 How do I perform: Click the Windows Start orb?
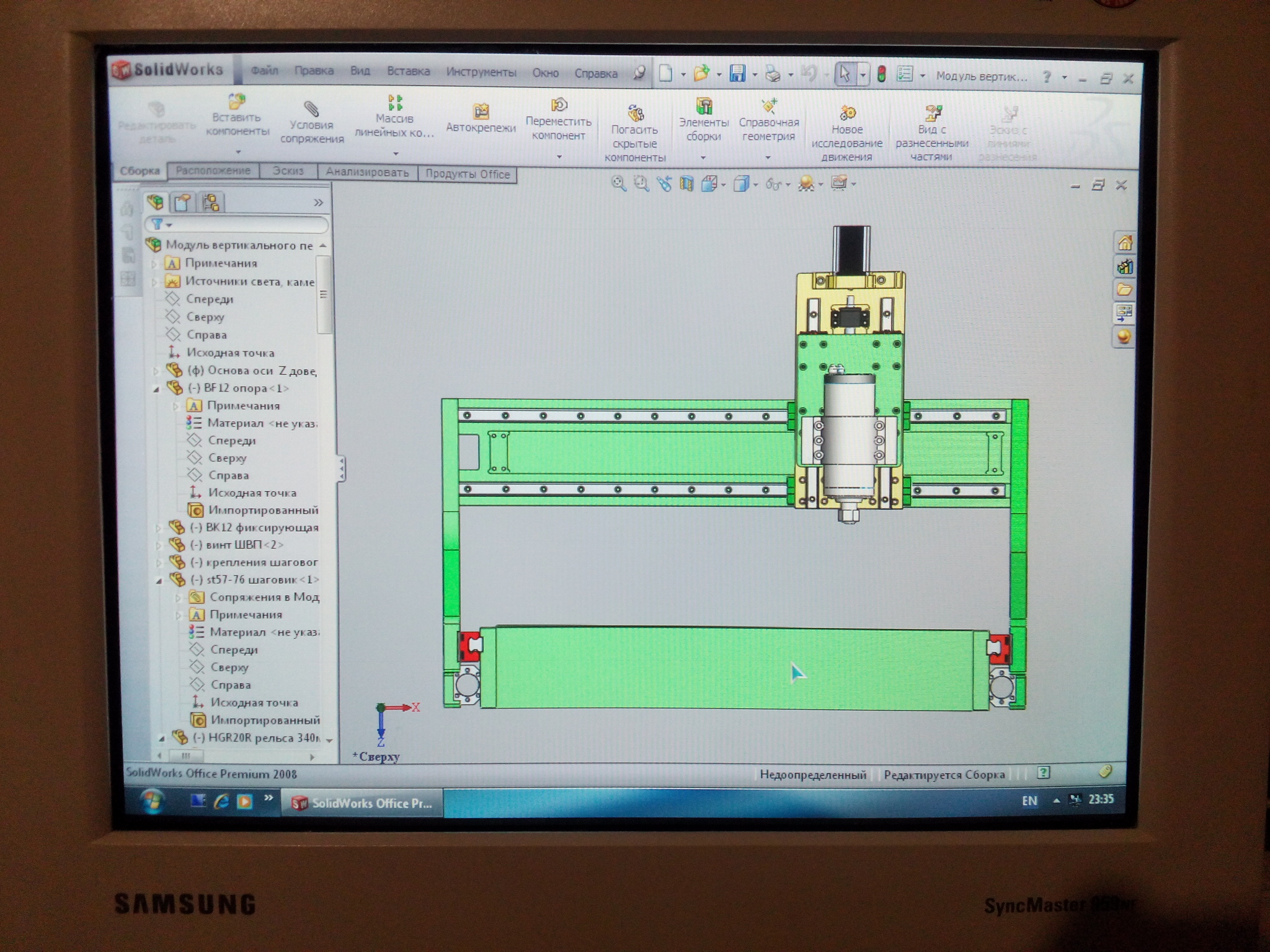(152, 801)
